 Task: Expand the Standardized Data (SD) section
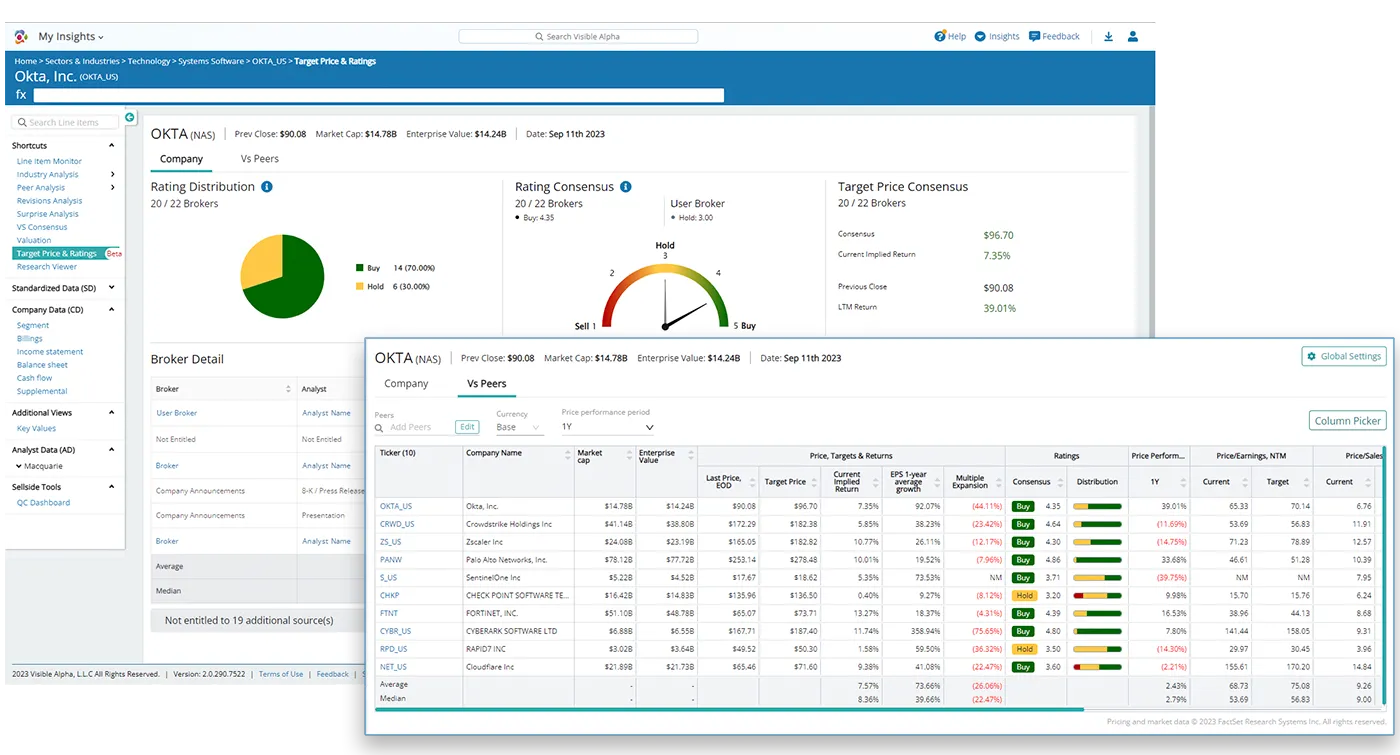(x=112, y=288)
